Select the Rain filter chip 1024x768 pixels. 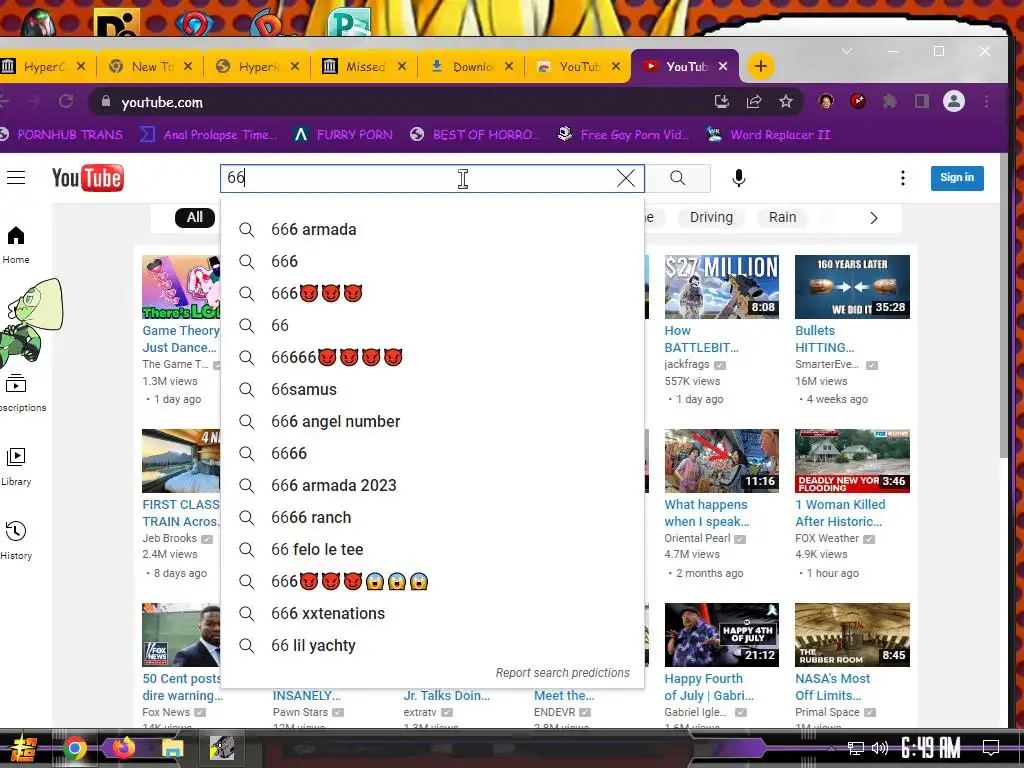tap(782, 217)
